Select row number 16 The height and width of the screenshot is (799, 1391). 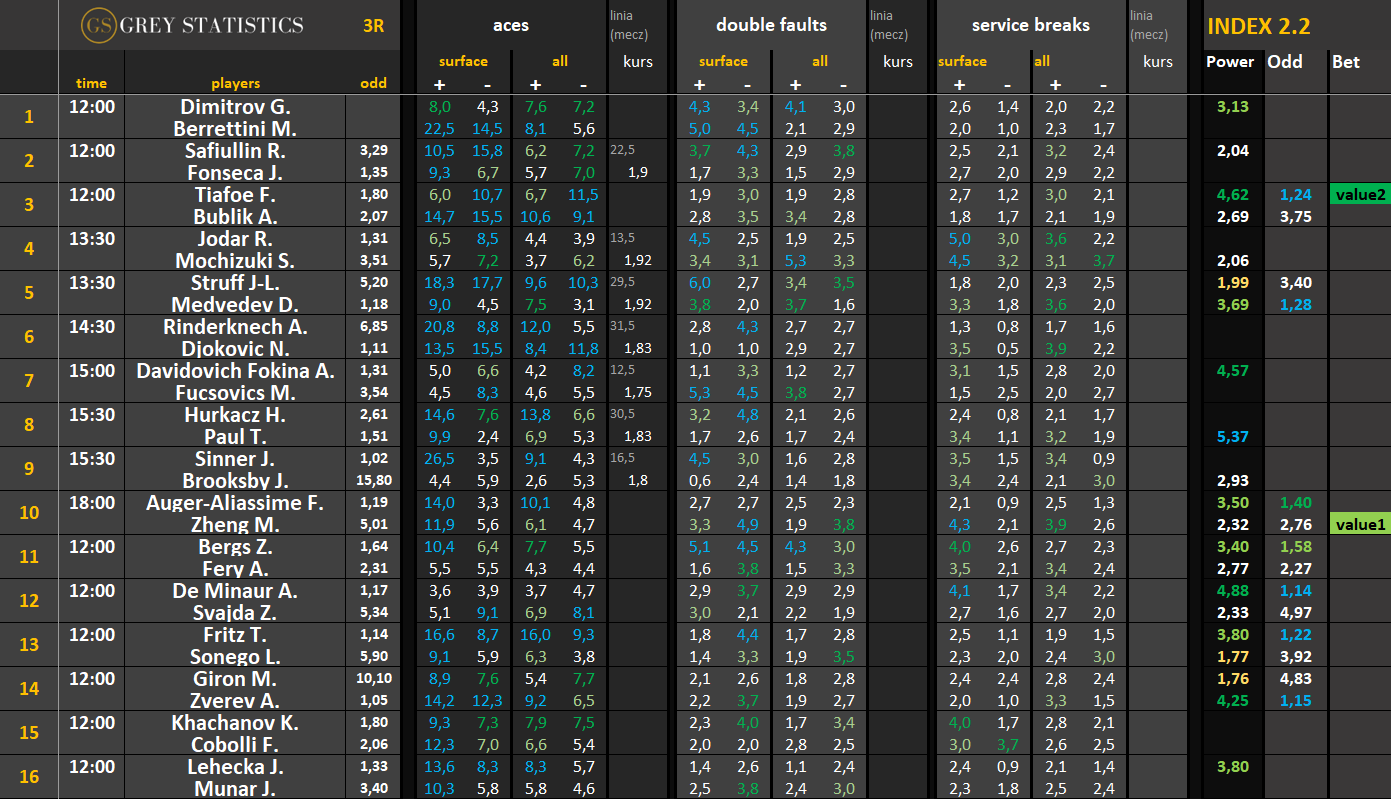[x=29, y=777]
